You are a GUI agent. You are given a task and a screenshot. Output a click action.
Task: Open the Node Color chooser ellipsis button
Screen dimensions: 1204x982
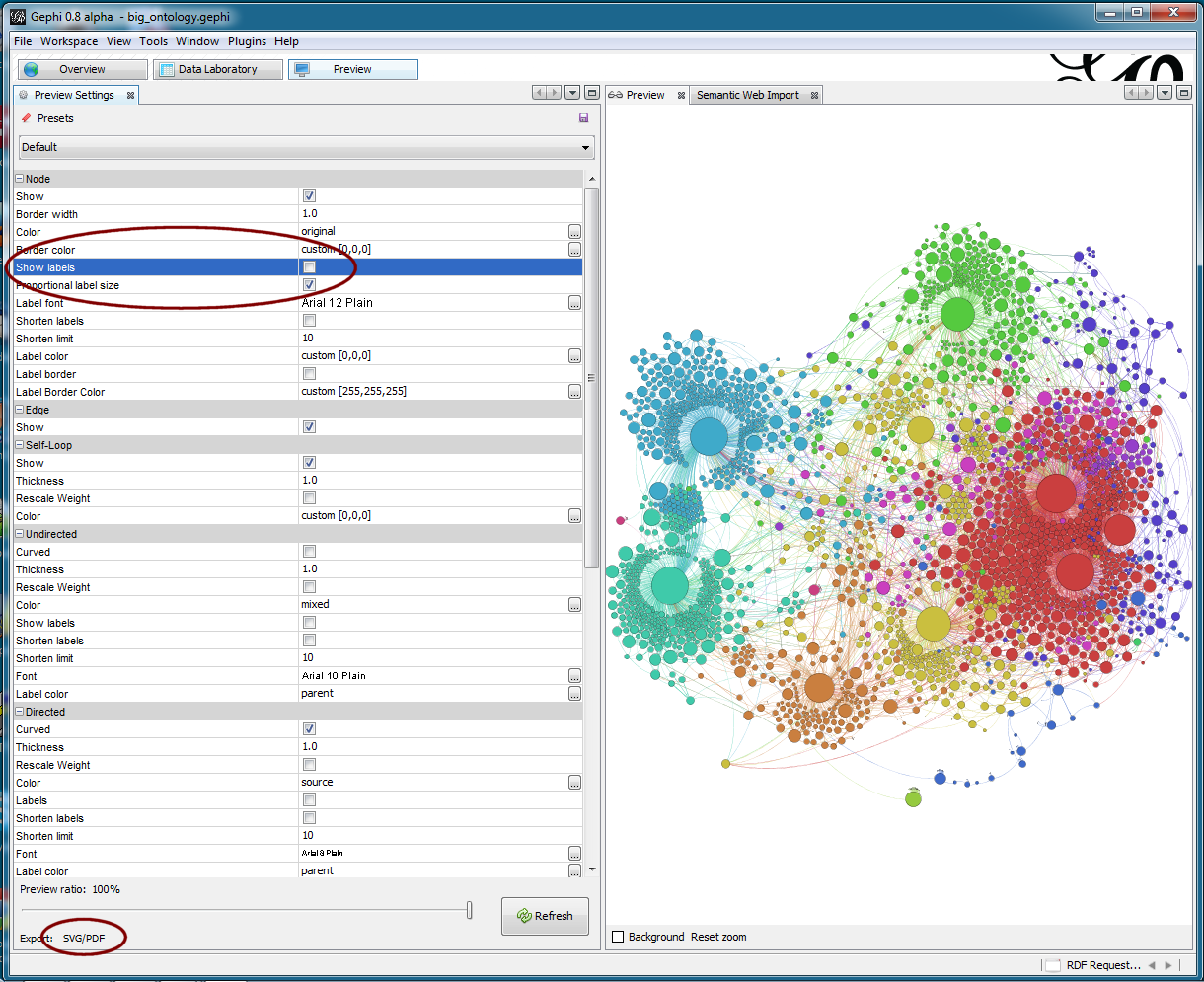click(574, 232)
